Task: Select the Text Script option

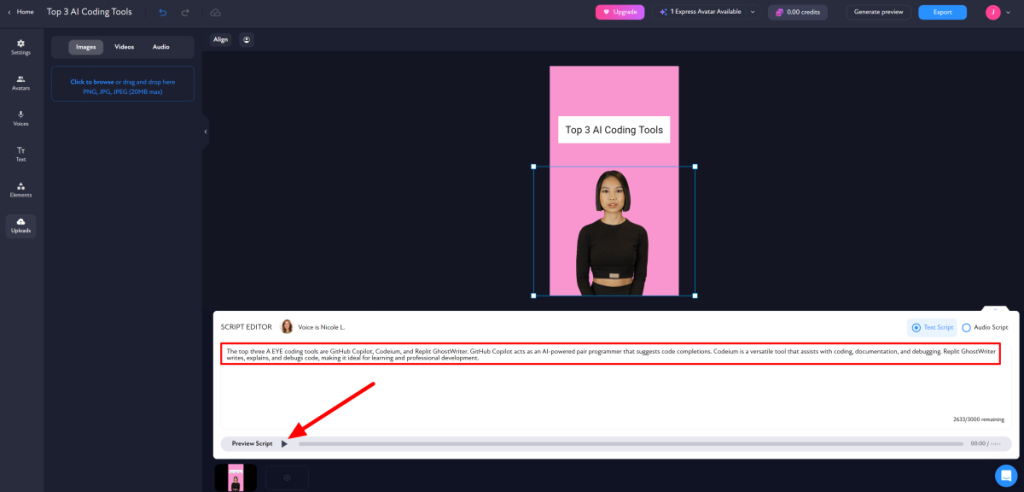Action: [932, 327]
